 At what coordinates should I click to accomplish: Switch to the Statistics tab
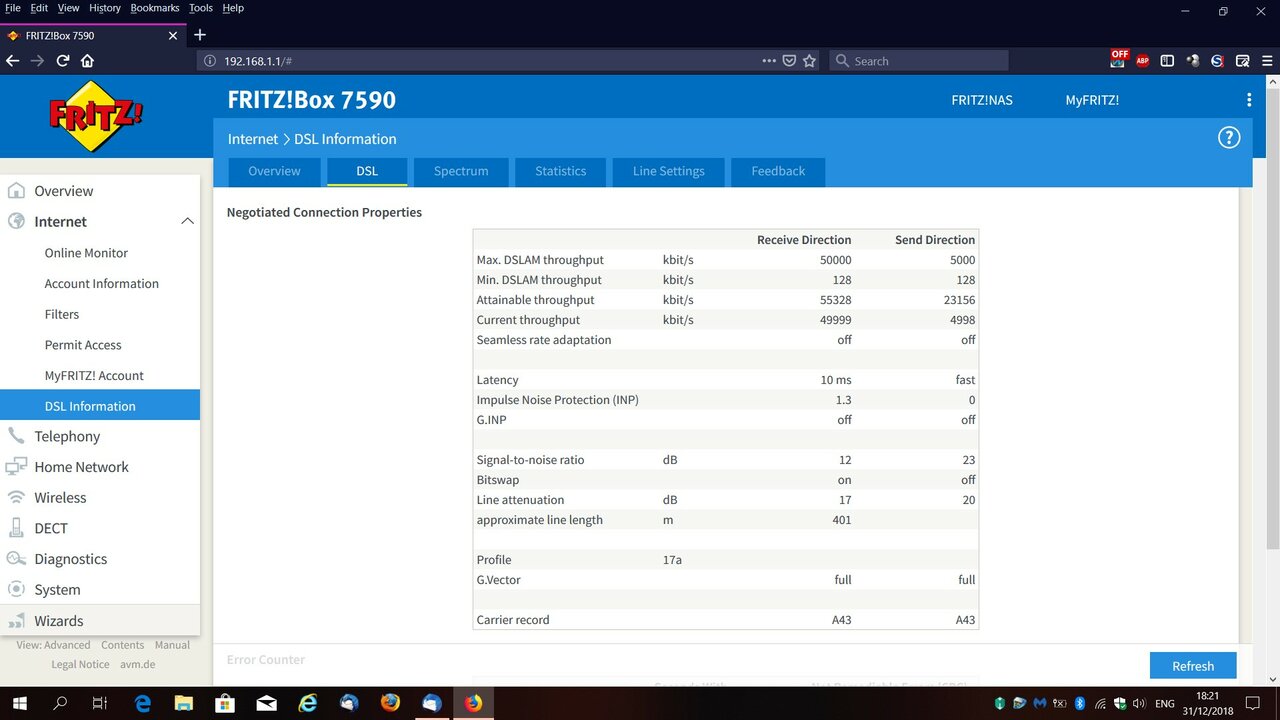click(x=560, y=171)
